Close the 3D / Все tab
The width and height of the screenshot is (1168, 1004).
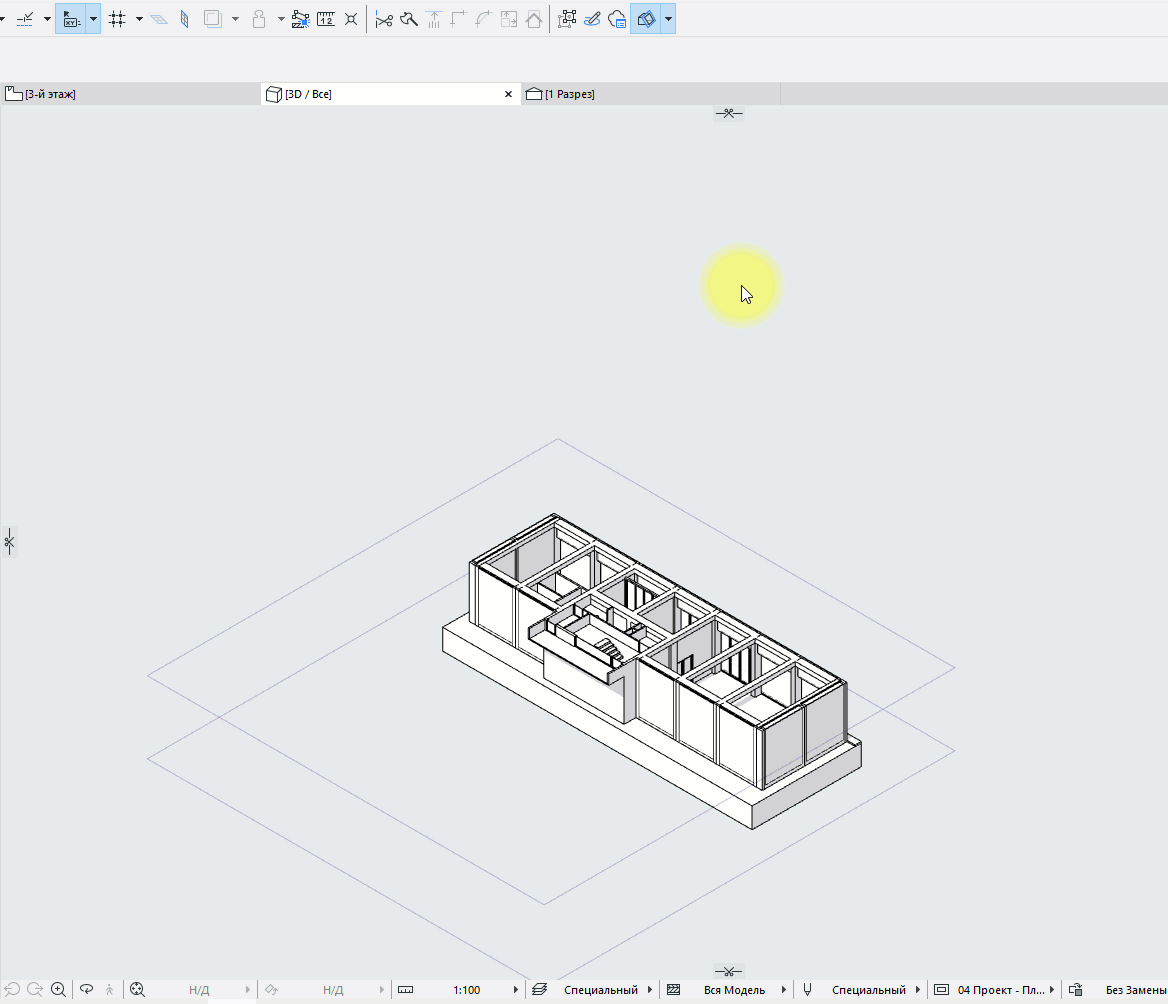[x=509, y=95]
